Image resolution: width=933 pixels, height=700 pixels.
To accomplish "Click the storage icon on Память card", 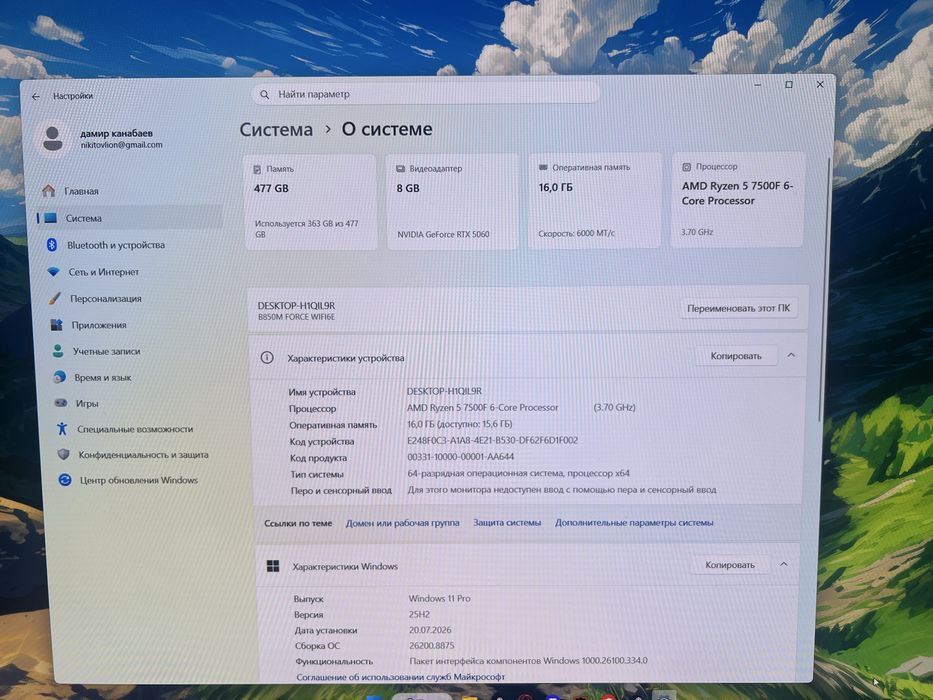I will pyautogui.click(x=257, y=170).
